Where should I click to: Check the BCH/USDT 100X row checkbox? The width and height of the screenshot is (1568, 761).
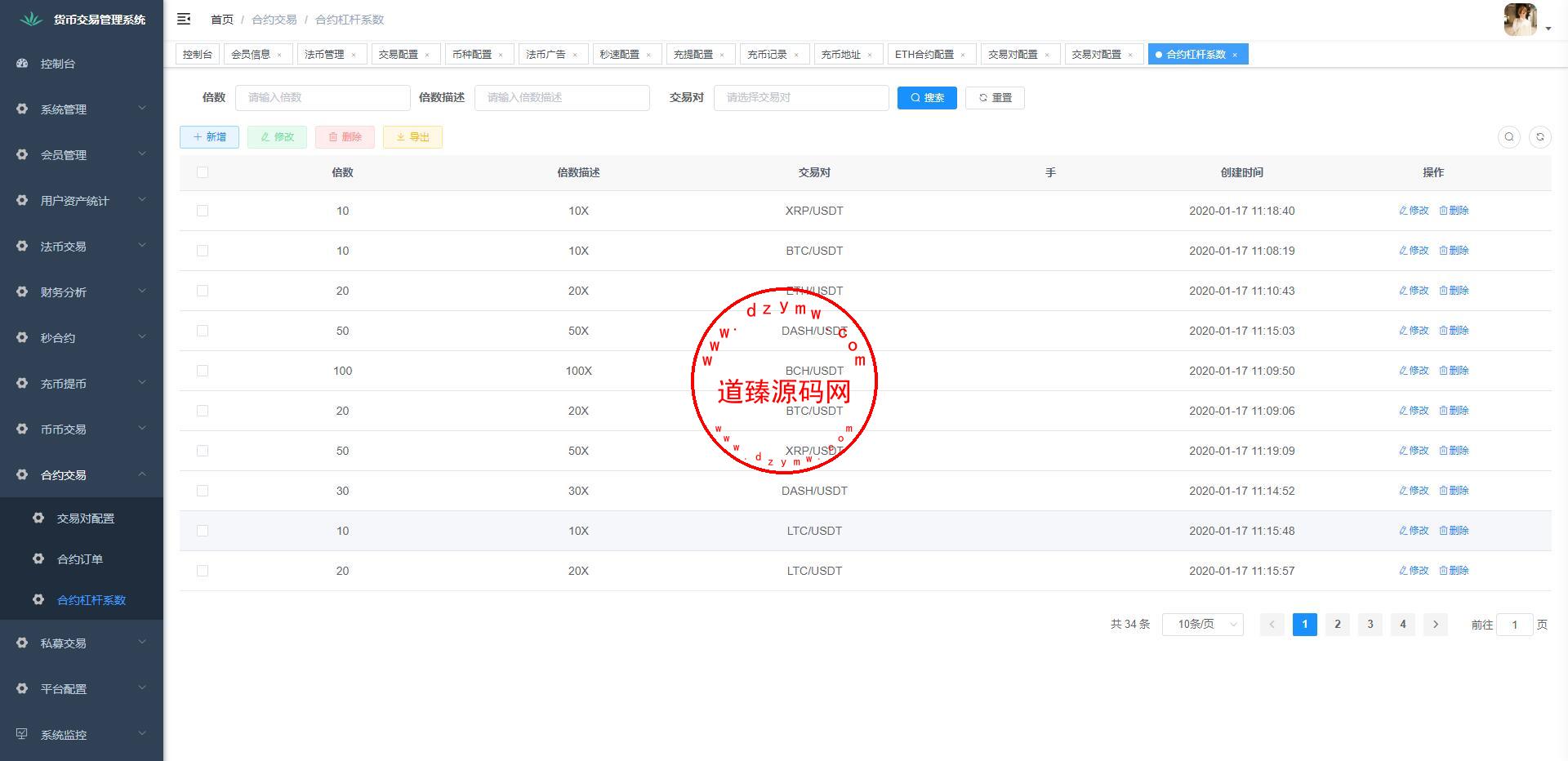[x=203, y=371]
